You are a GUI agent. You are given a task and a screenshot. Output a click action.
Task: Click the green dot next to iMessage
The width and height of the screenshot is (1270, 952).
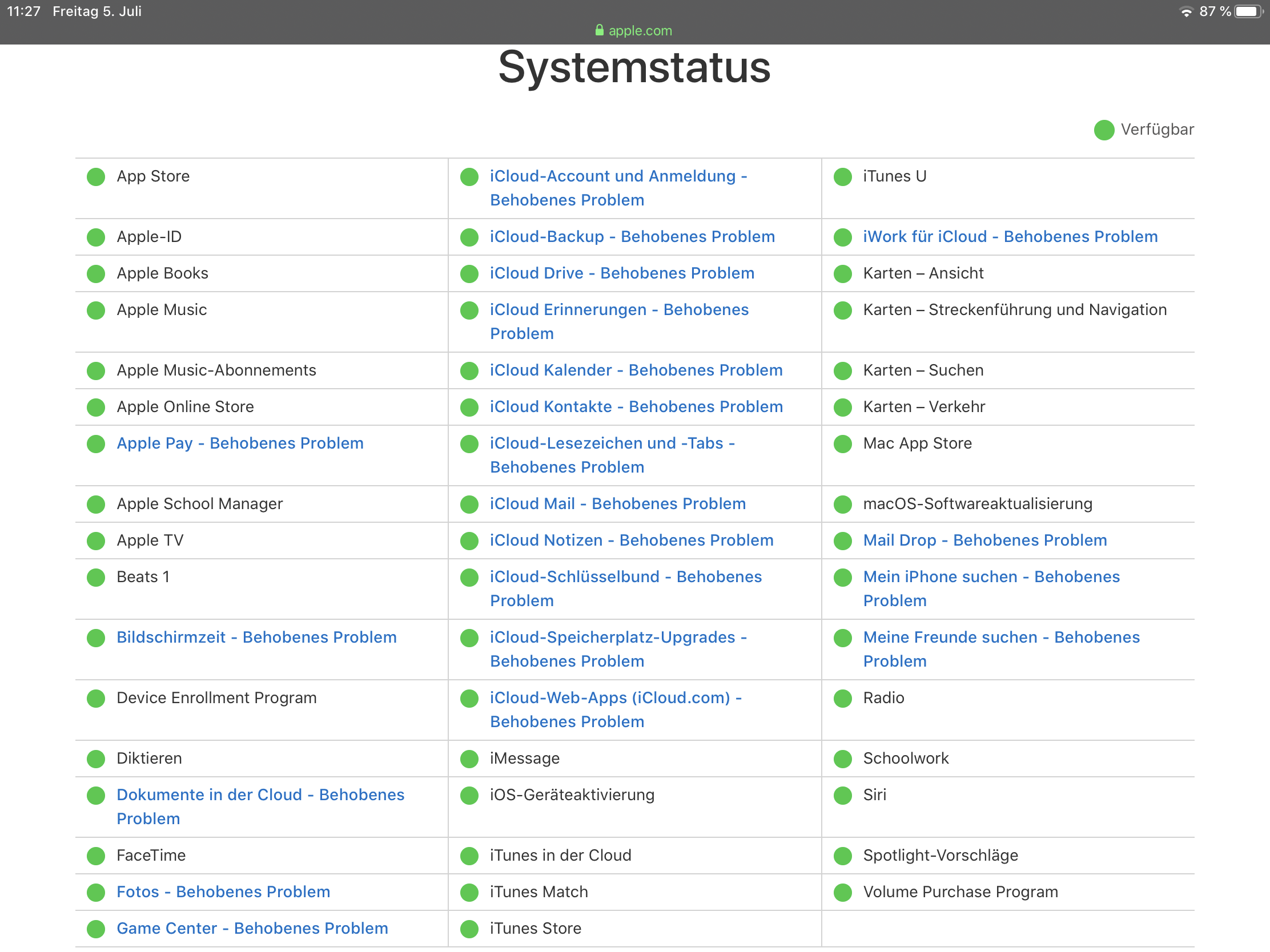tap(469, 759)
